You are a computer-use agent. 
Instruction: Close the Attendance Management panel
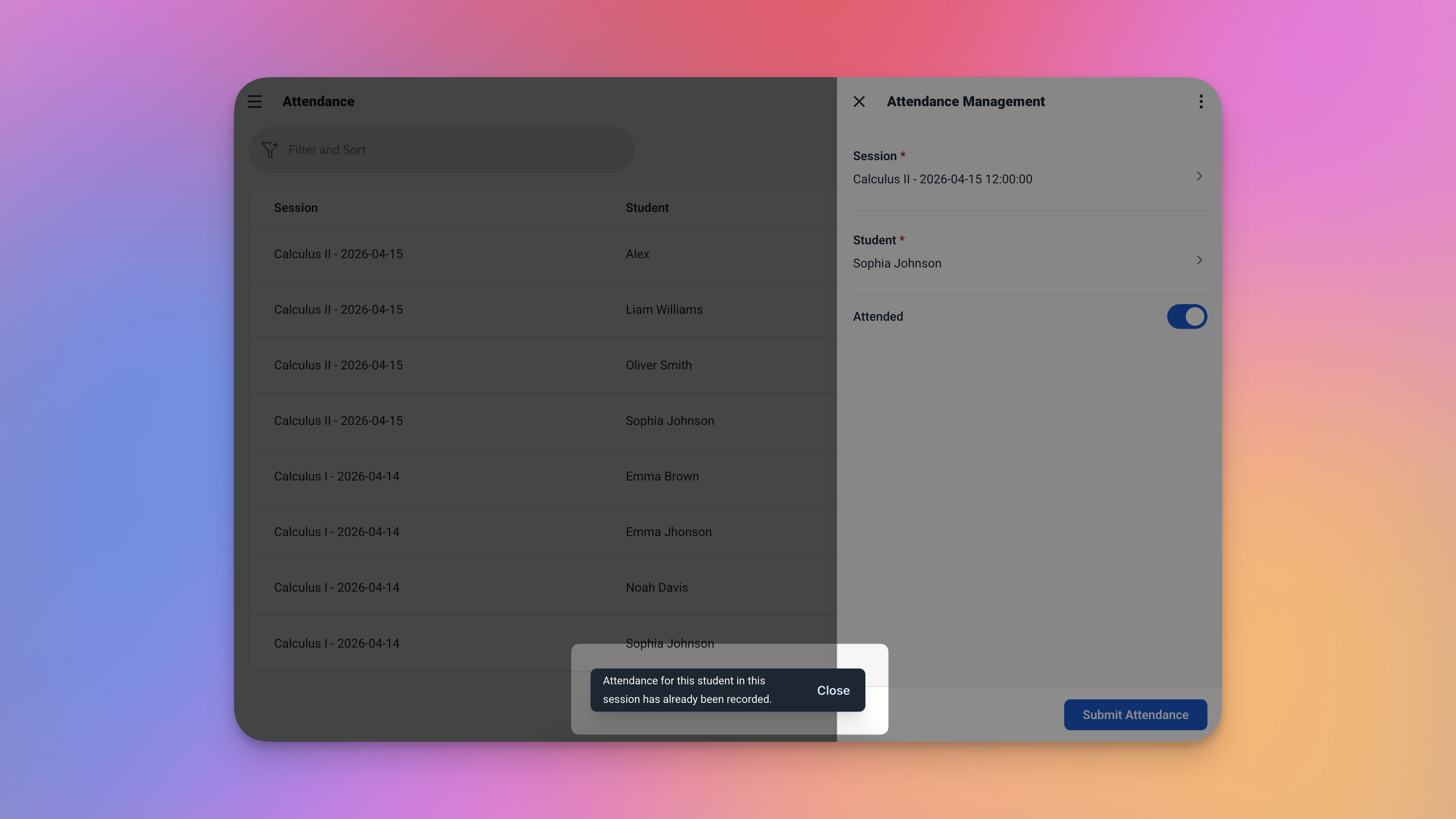858,102
